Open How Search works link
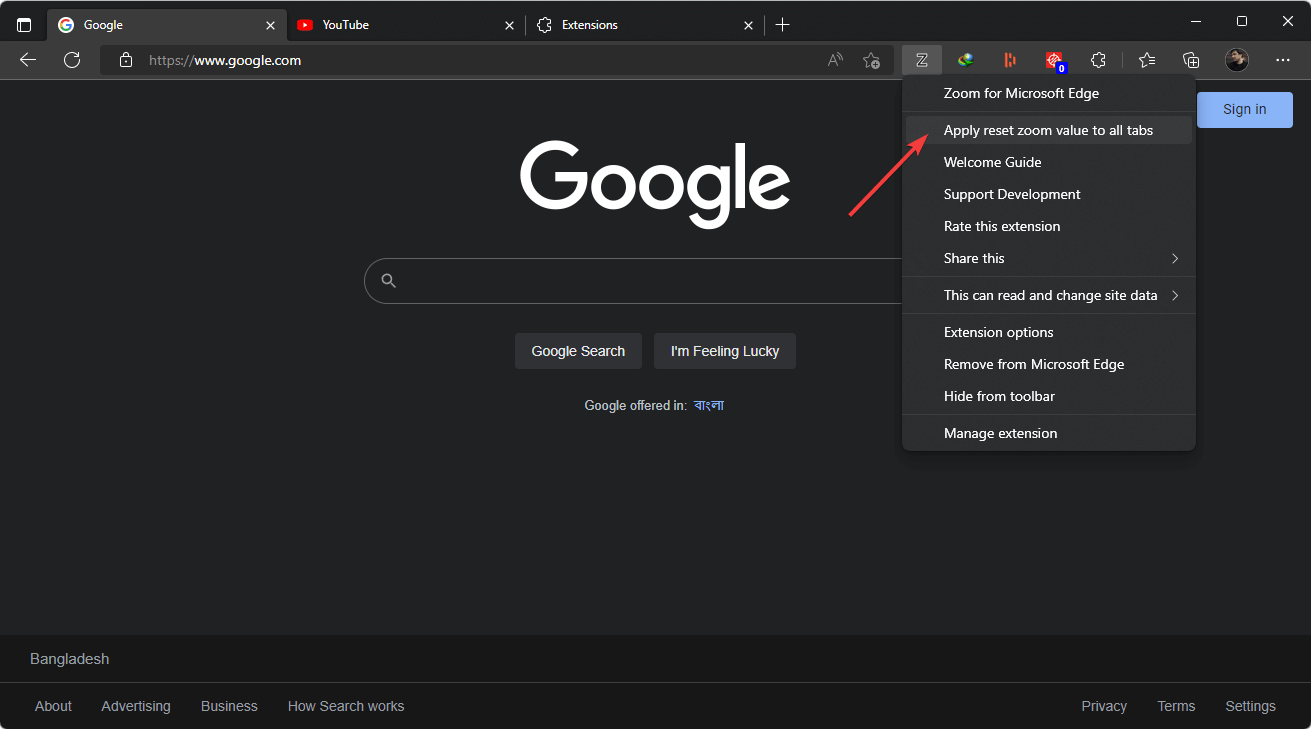The width and height of the screenshot is (1311, 729). (x=346, y=706)
